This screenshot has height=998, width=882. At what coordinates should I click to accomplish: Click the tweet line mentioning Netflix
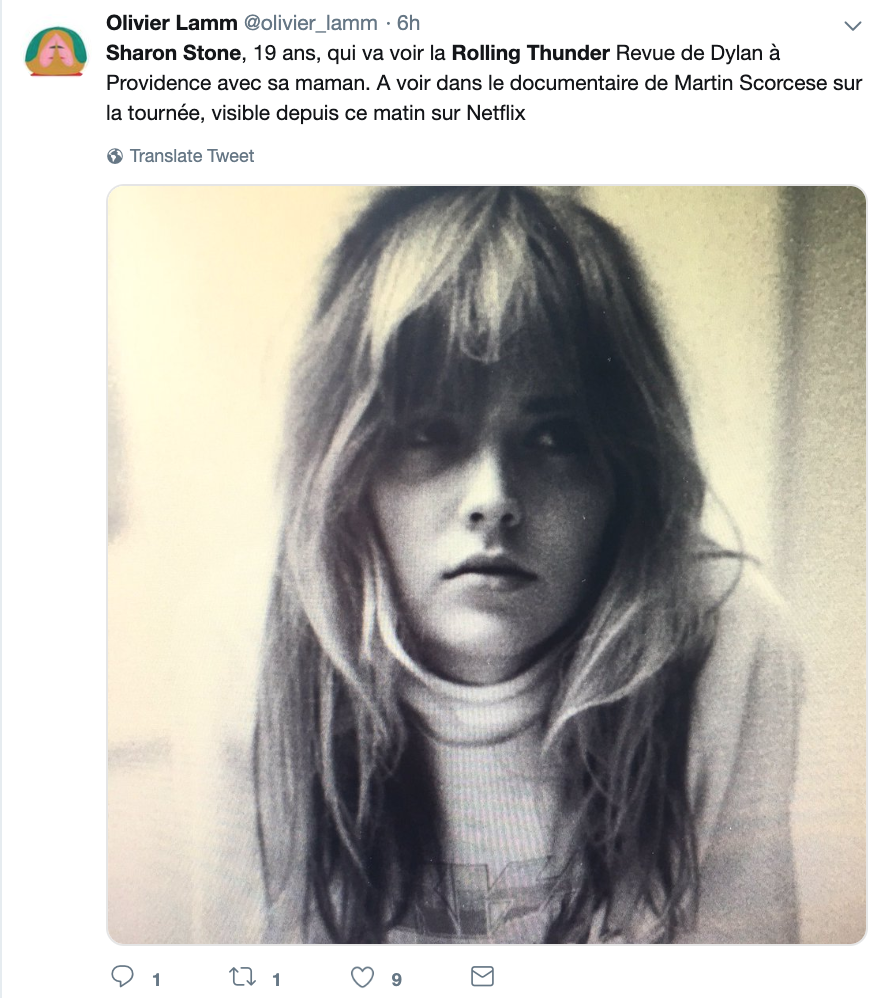[316, 113]
